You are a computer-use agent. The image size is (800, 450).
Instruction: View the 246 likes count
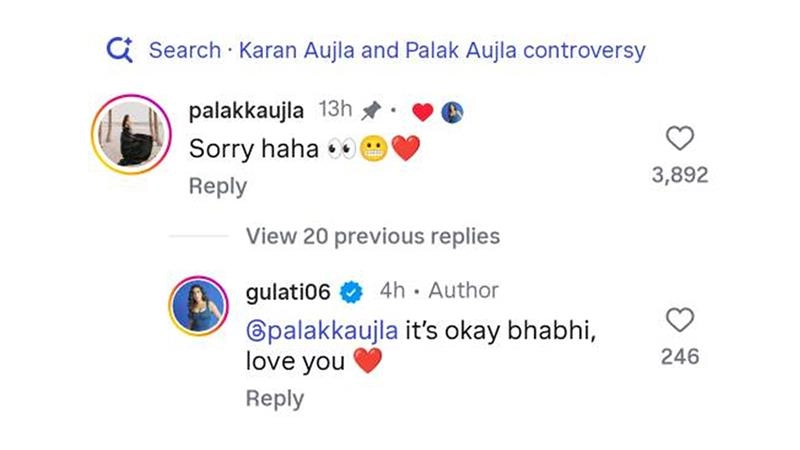680,356
